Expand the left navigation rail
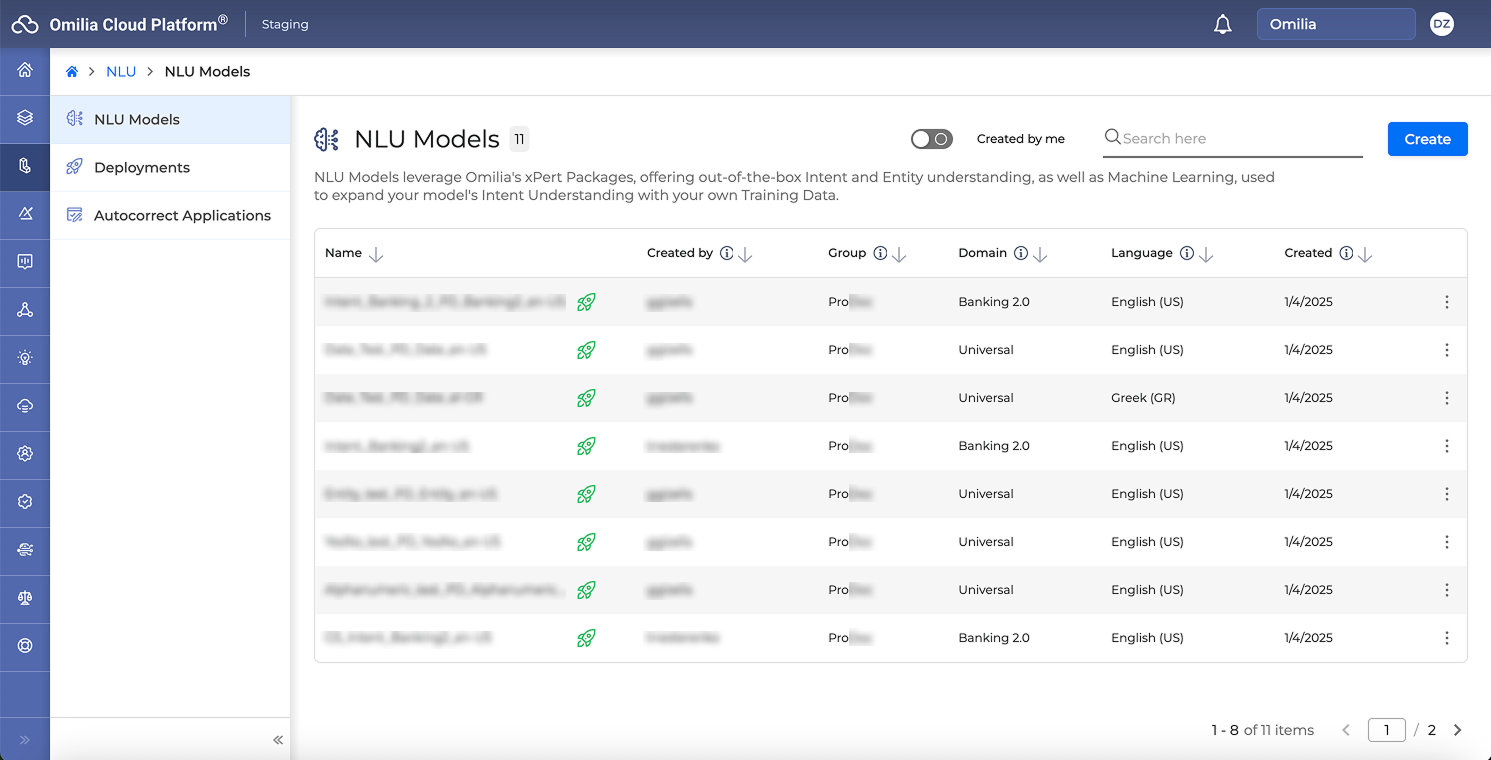 25,740
